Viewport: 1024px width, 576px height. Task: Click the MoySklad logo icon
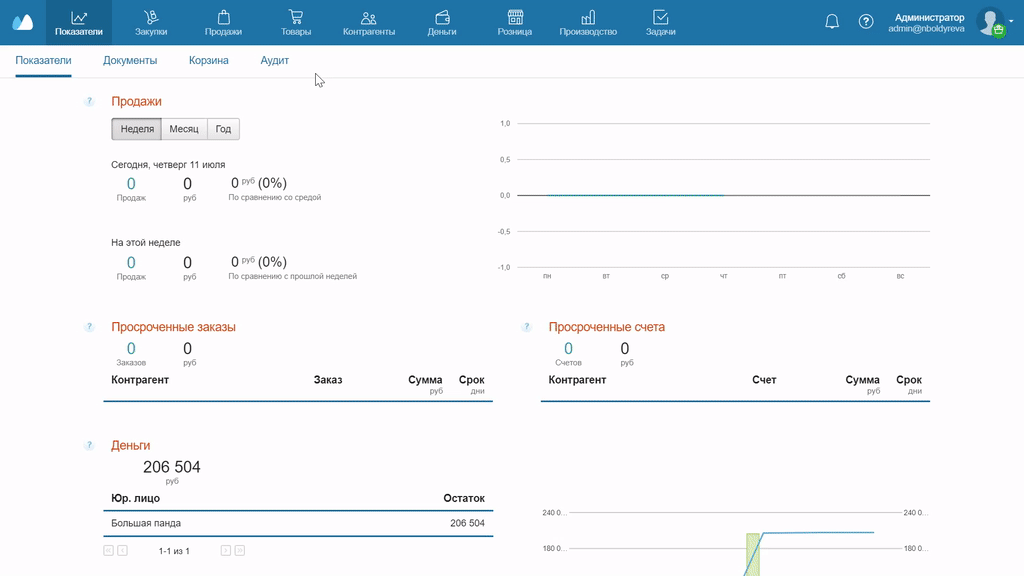tap(22, 22)
